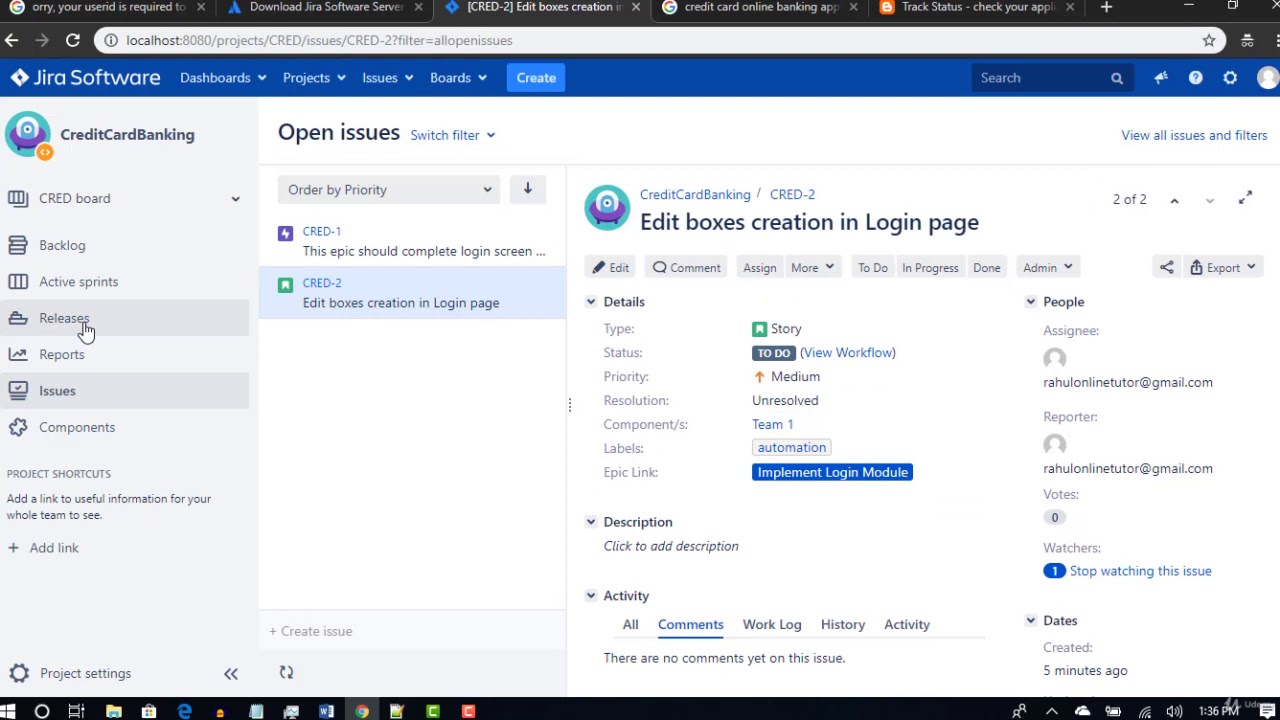
Task: Click the Reports chart icon
Action: click(x=18, y=354)
